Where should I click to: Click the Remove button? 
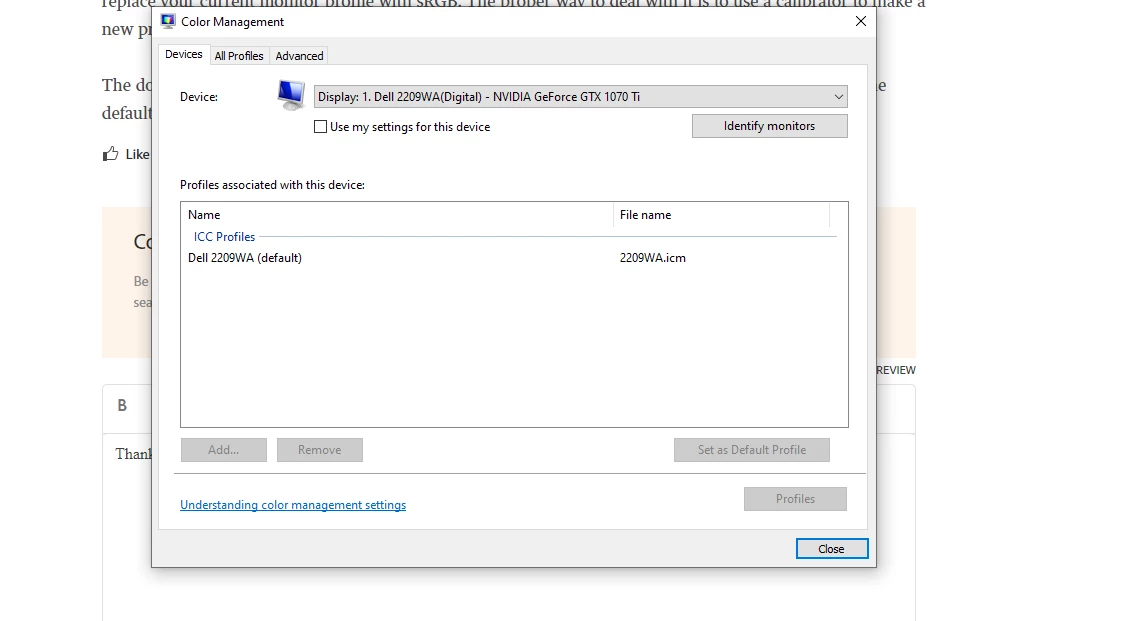point(320,450)
